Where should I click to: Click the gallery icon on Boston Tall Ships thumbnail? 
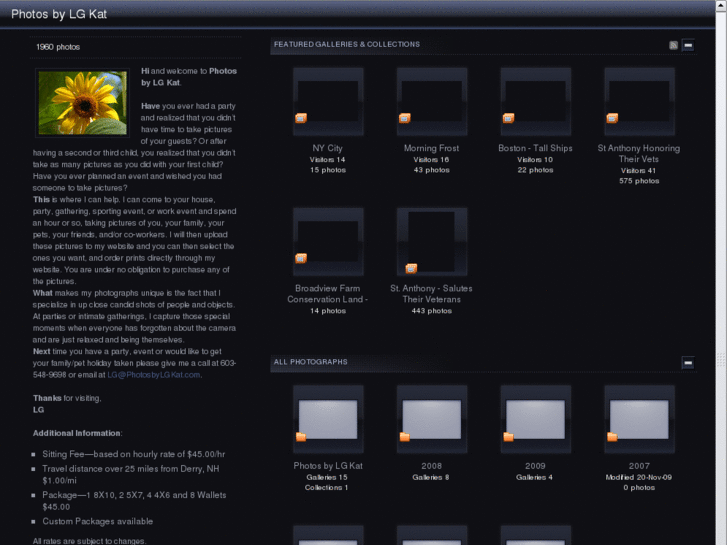pyautogui.click(x=509, y=118)
